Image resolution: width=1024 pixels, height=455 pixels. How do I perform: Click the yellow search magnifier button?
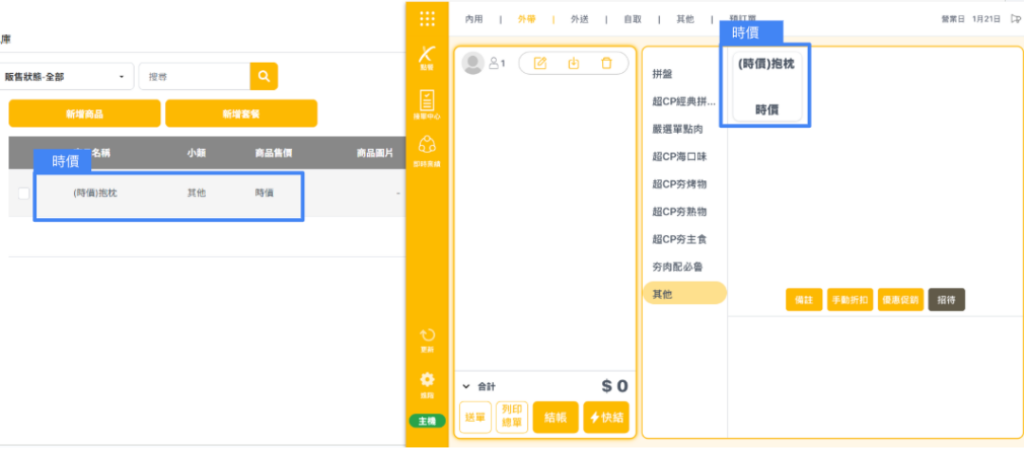[x=264, y=76]
